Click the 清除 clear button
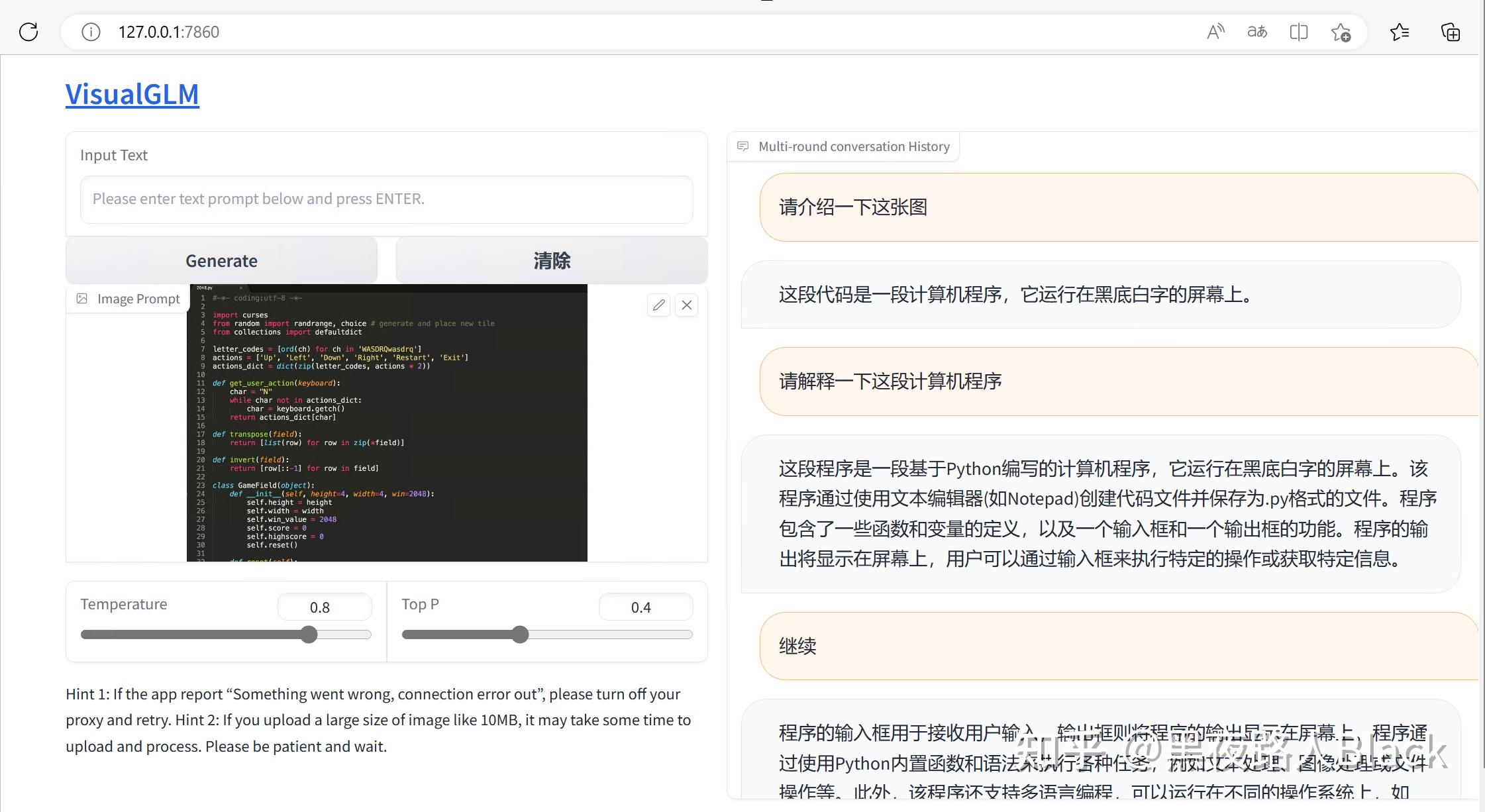 point(551,260)
